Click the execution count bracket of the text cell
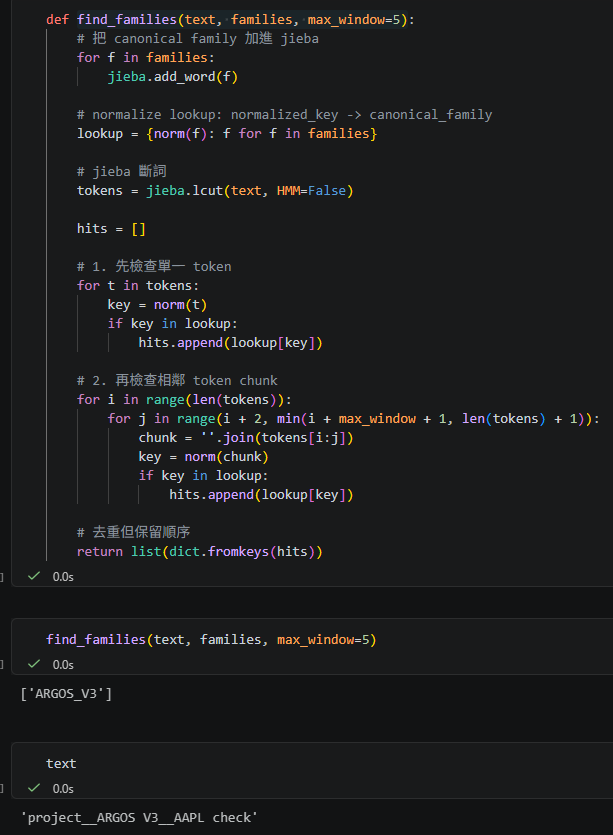 tap(3, 789)
